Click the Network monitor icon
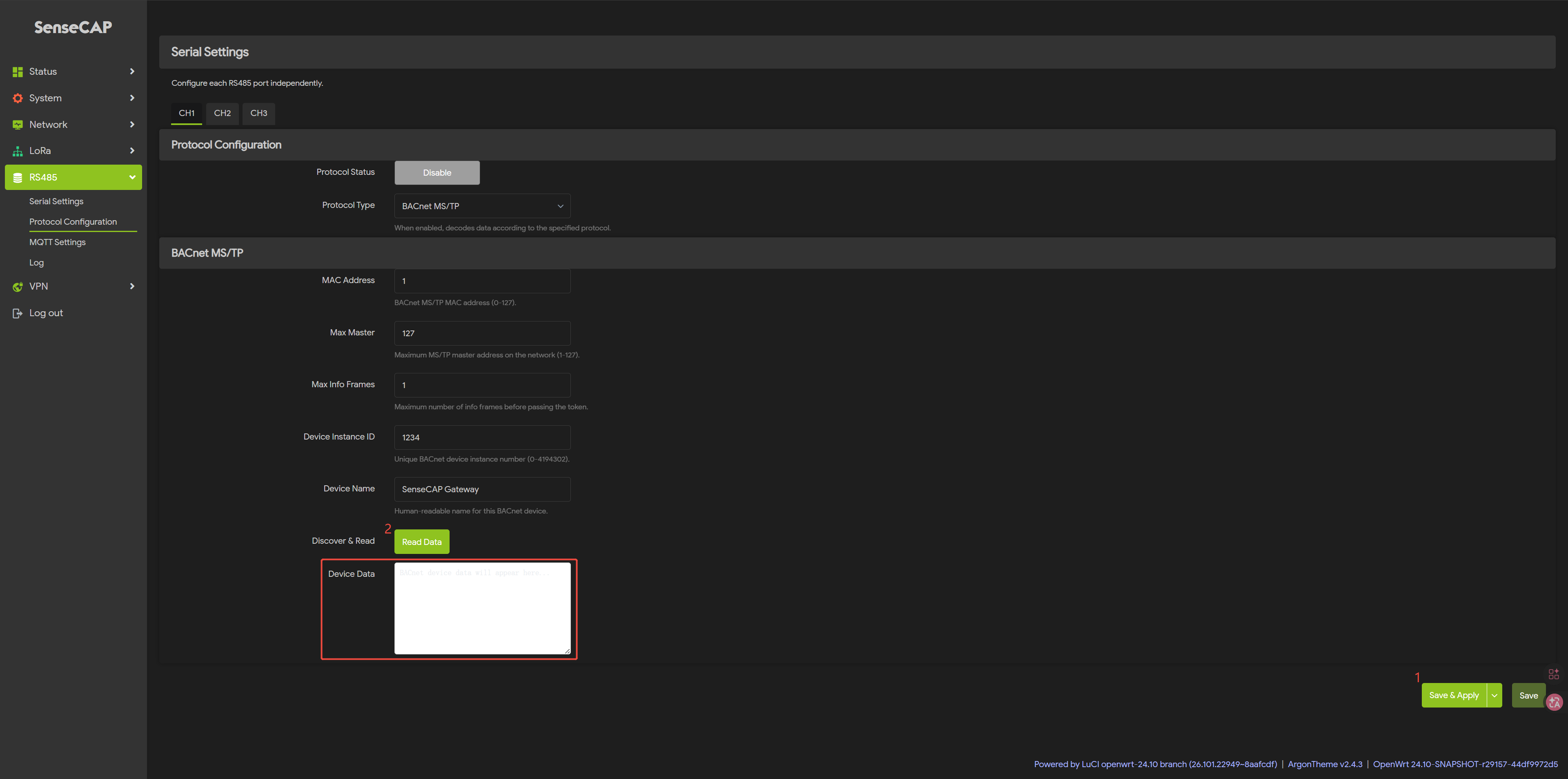 [x=18, y=125]
